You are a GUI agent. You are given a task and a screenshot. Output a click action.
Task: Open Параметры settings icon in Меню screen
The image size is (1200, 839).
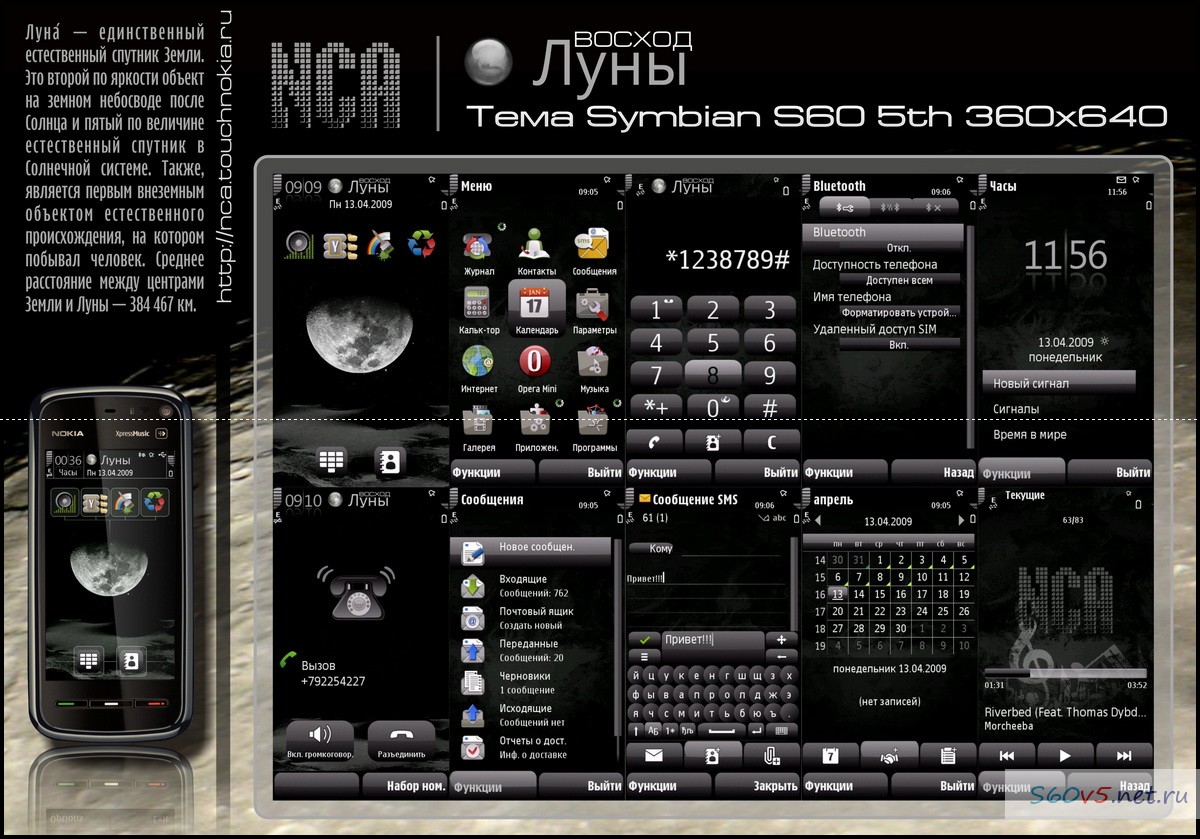coord(593,304)
